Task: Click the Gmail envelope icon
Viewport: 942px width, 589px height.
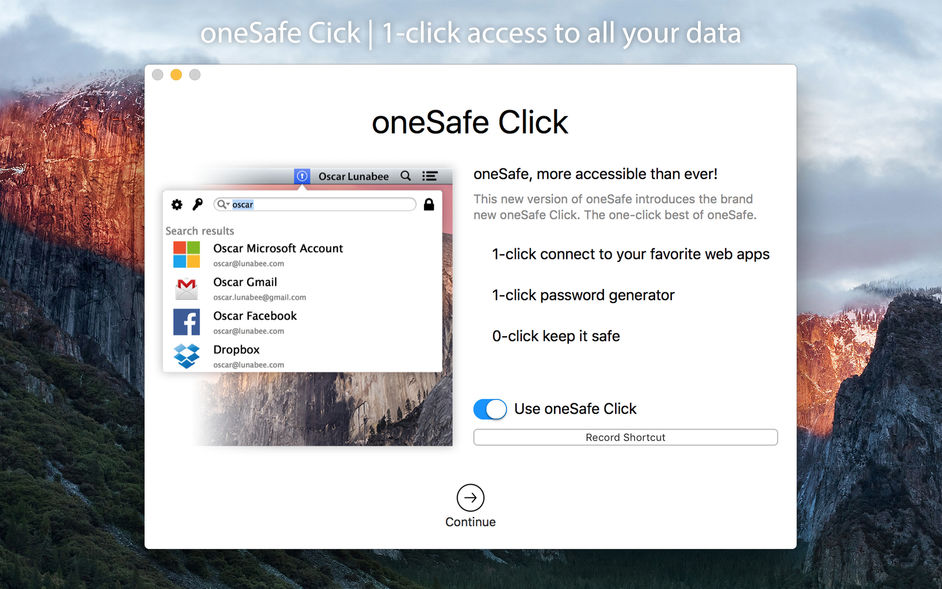Action: pyautogui.click(x=186, y=288)
